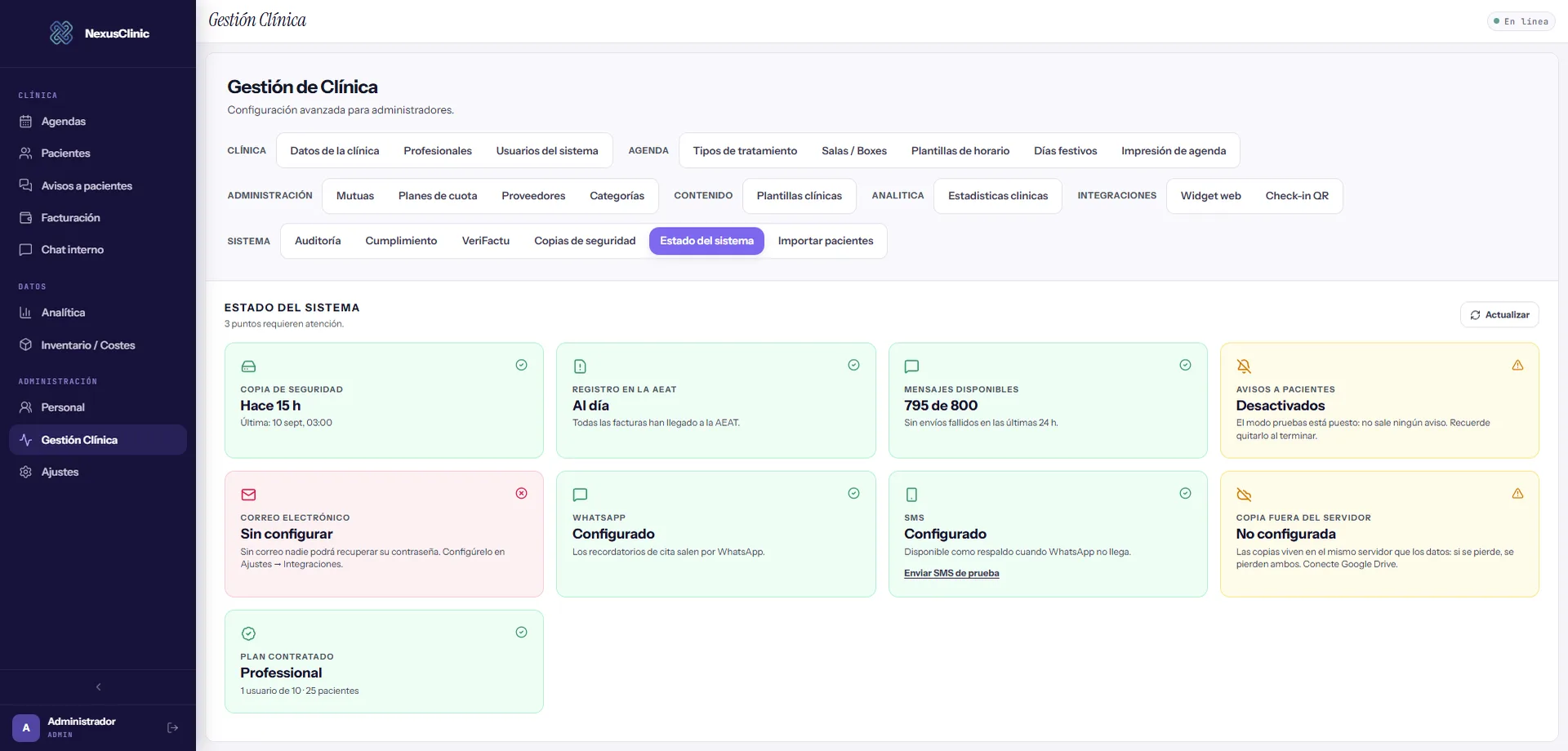This screenshot has height=751, width=1568.
Task: Click the warning triangle on Avisos a pacientes card
Action: pyautogui.click(x=1517, y=365)
